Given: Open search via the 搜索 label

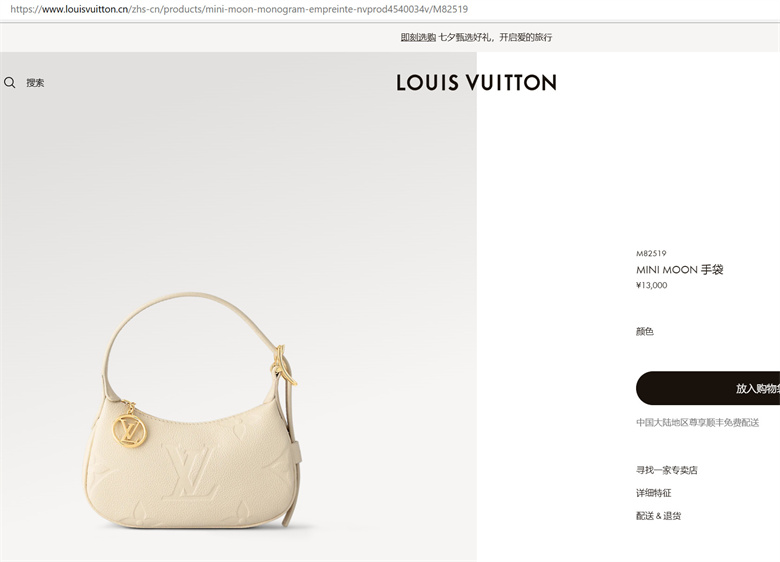Looking at the screenshot, I should pyautogui.click(x=35, y=83).
